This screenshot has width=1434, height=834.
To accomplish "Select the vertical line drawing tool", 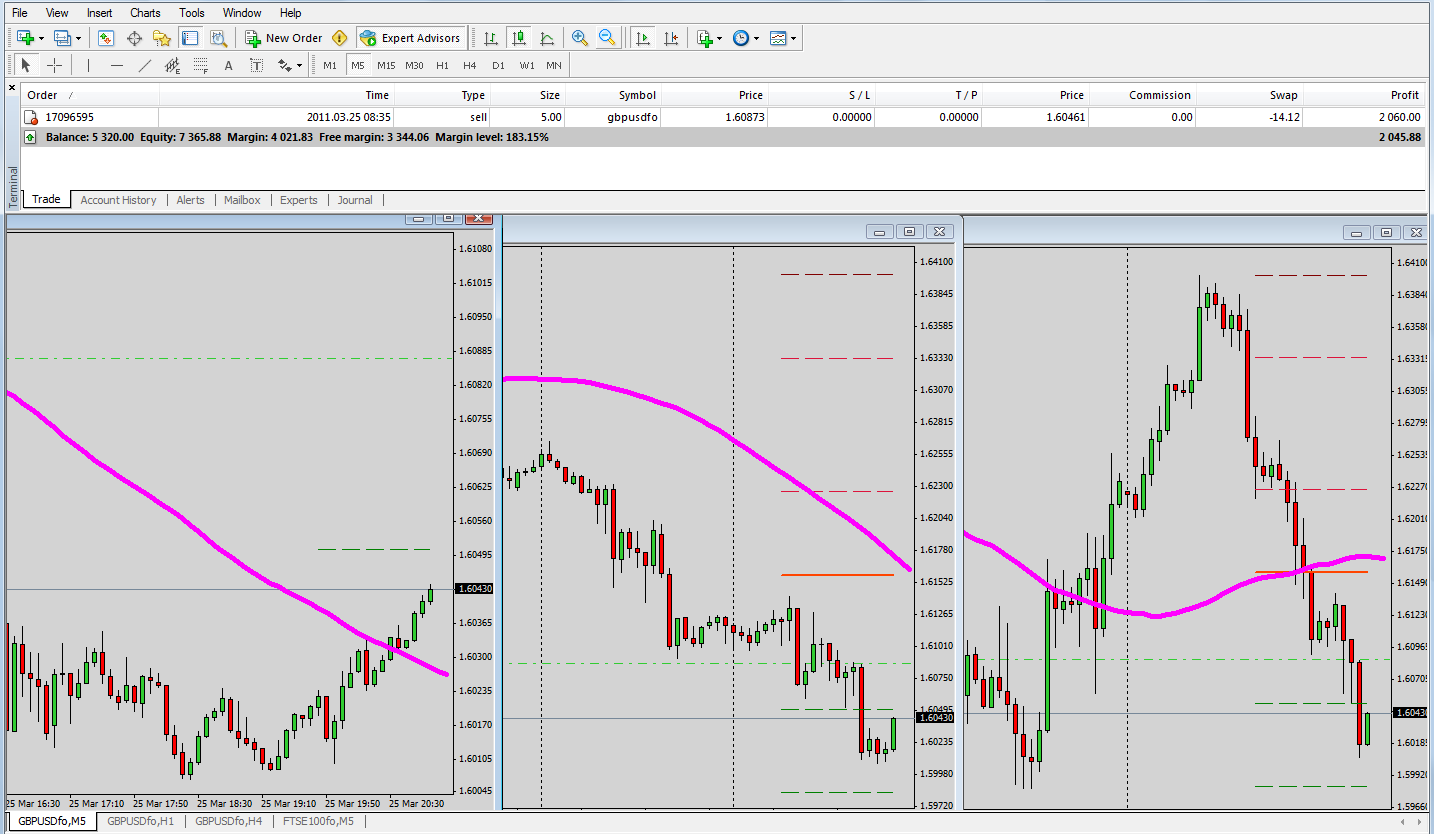I will pos(89,65).
